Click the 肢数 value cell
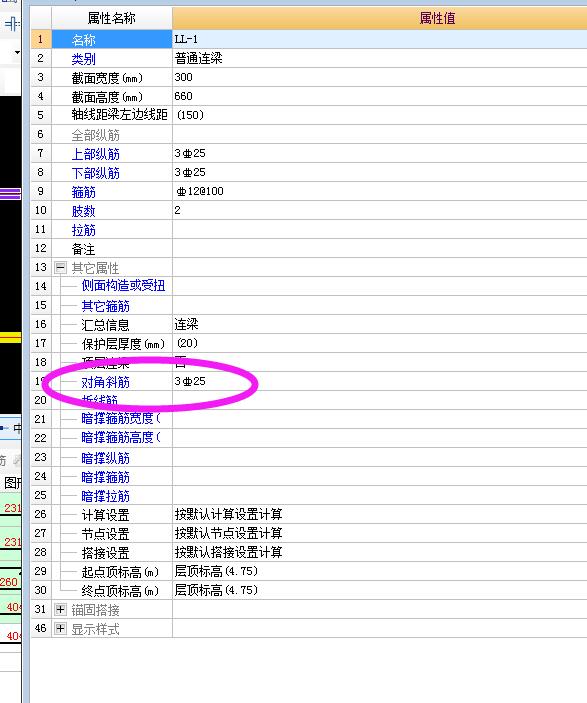 pyautogui.click(x=379, y=210)
